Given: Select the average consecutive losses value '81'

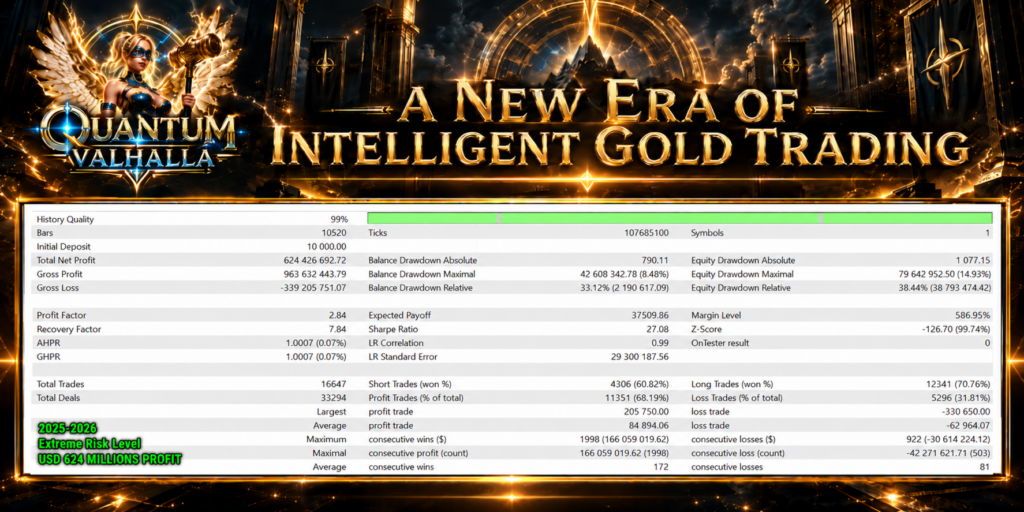Looking at the screenshot, I should pyautogui.click(x=985, y=467).
